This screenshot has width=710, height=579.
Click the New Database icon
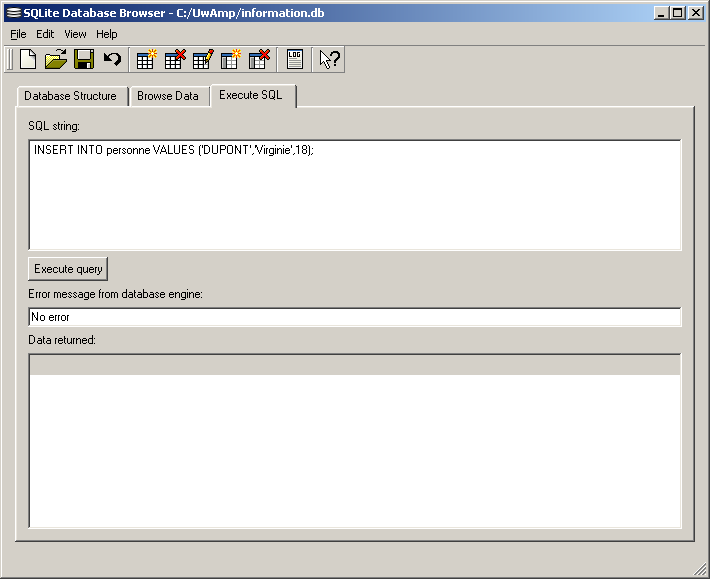coord(28,60)
